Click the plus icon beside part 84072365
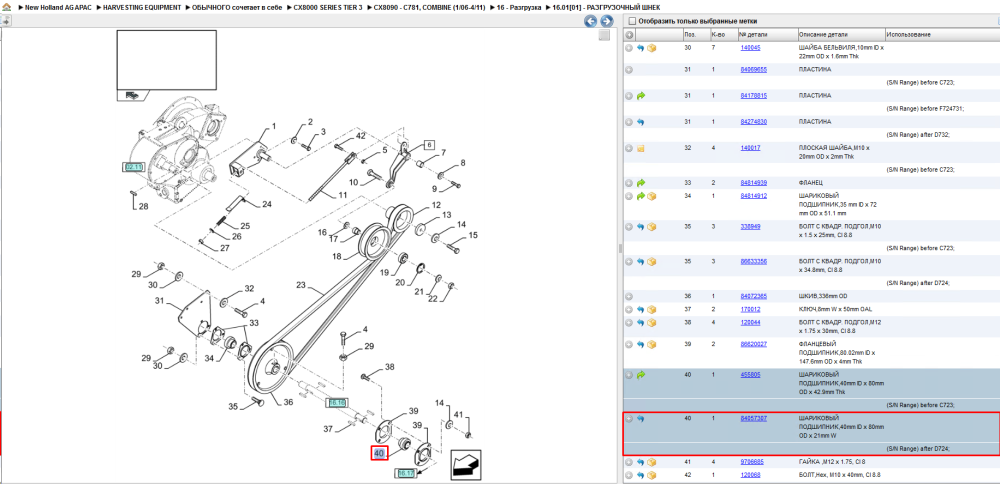 point(629,297)
